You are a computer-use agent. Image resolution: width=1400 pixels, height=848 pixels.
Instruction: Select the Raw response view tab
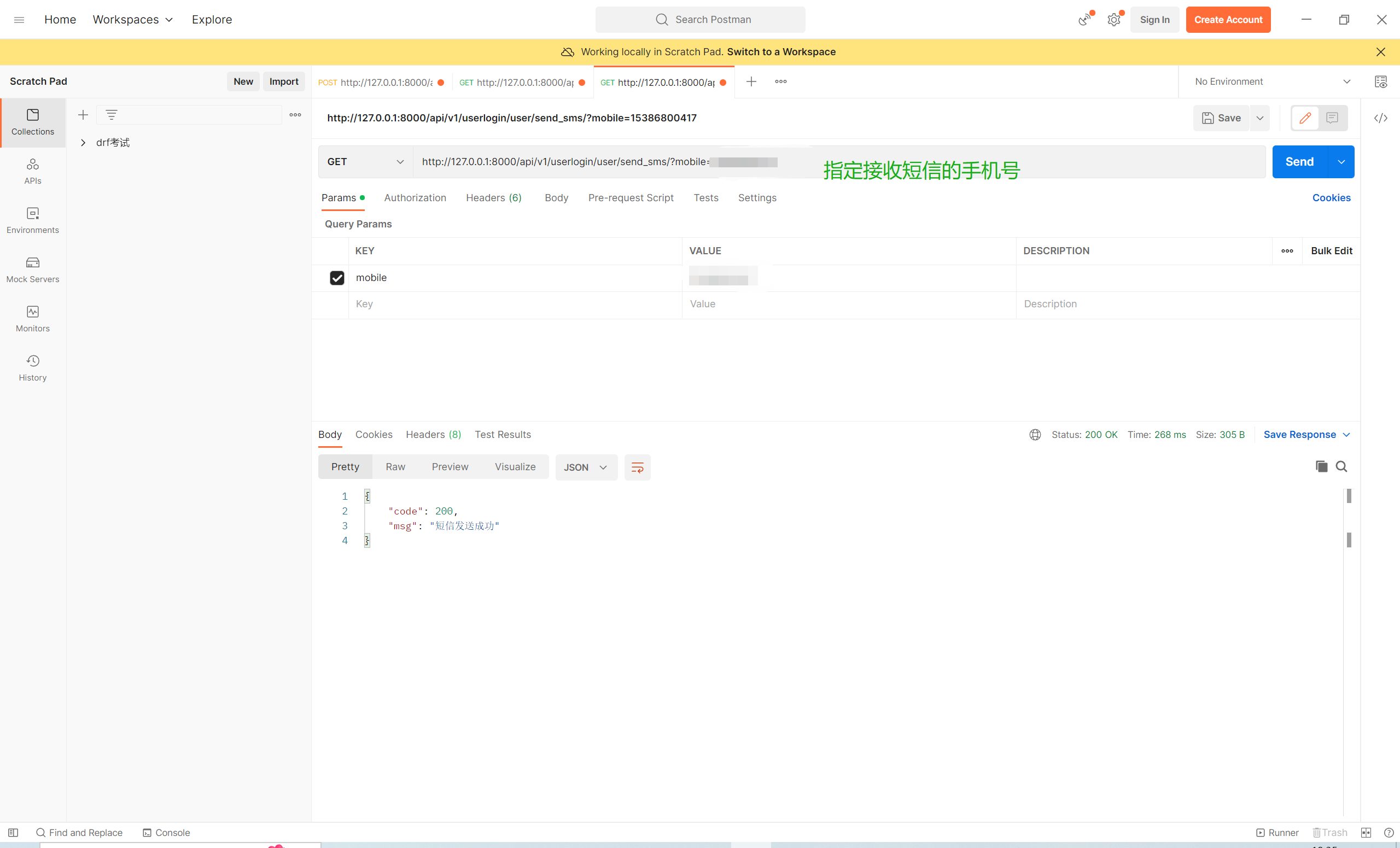pos(395,467)
